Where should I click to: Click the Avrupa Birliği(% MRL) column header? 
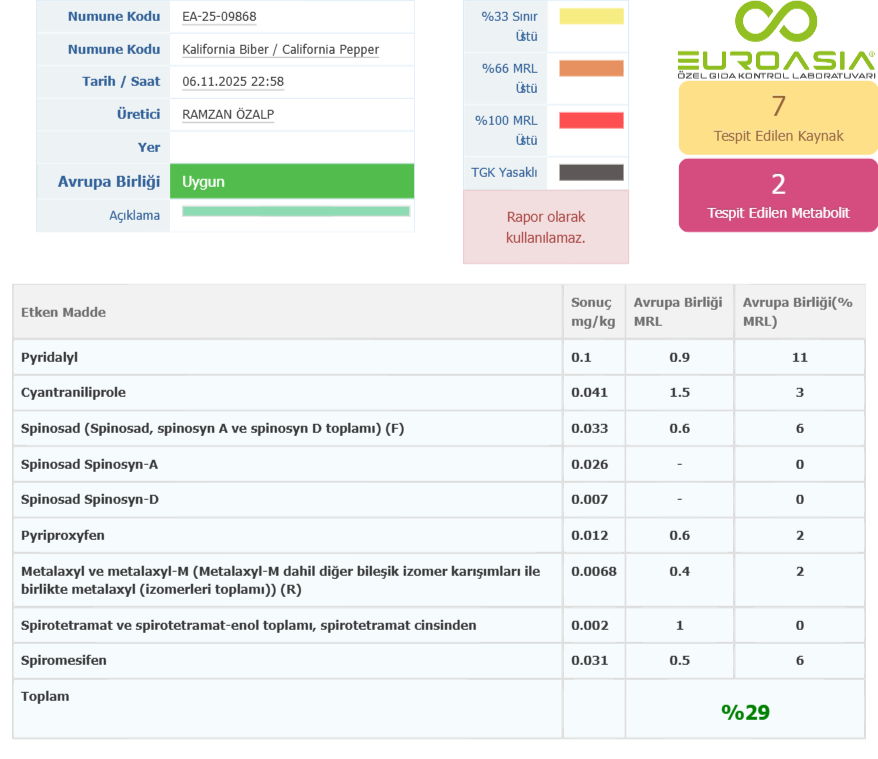pyautogui.click(x=797, y=312)
